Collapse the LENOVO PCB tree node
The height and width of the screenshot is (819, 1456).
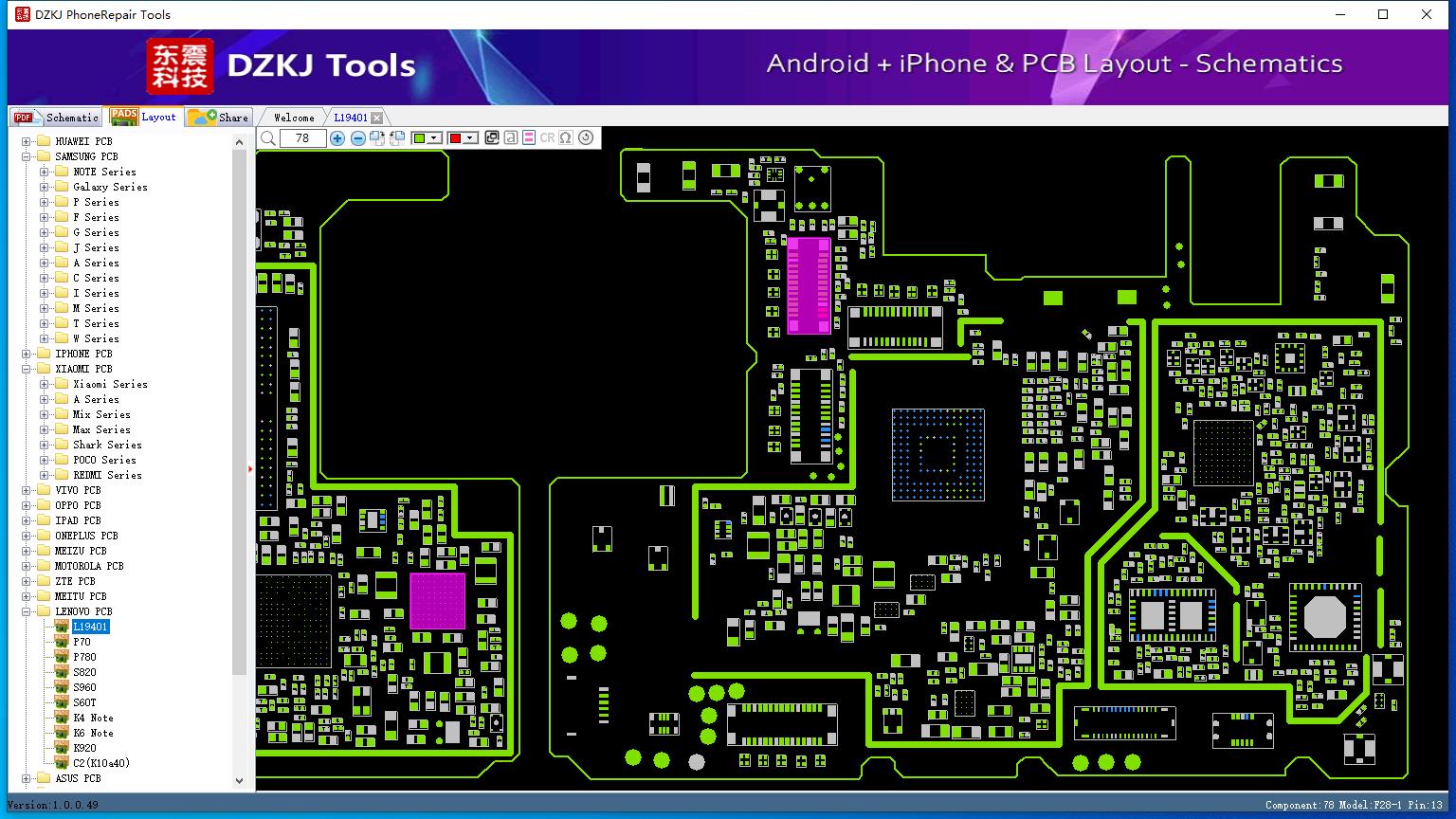coord(27,611)
